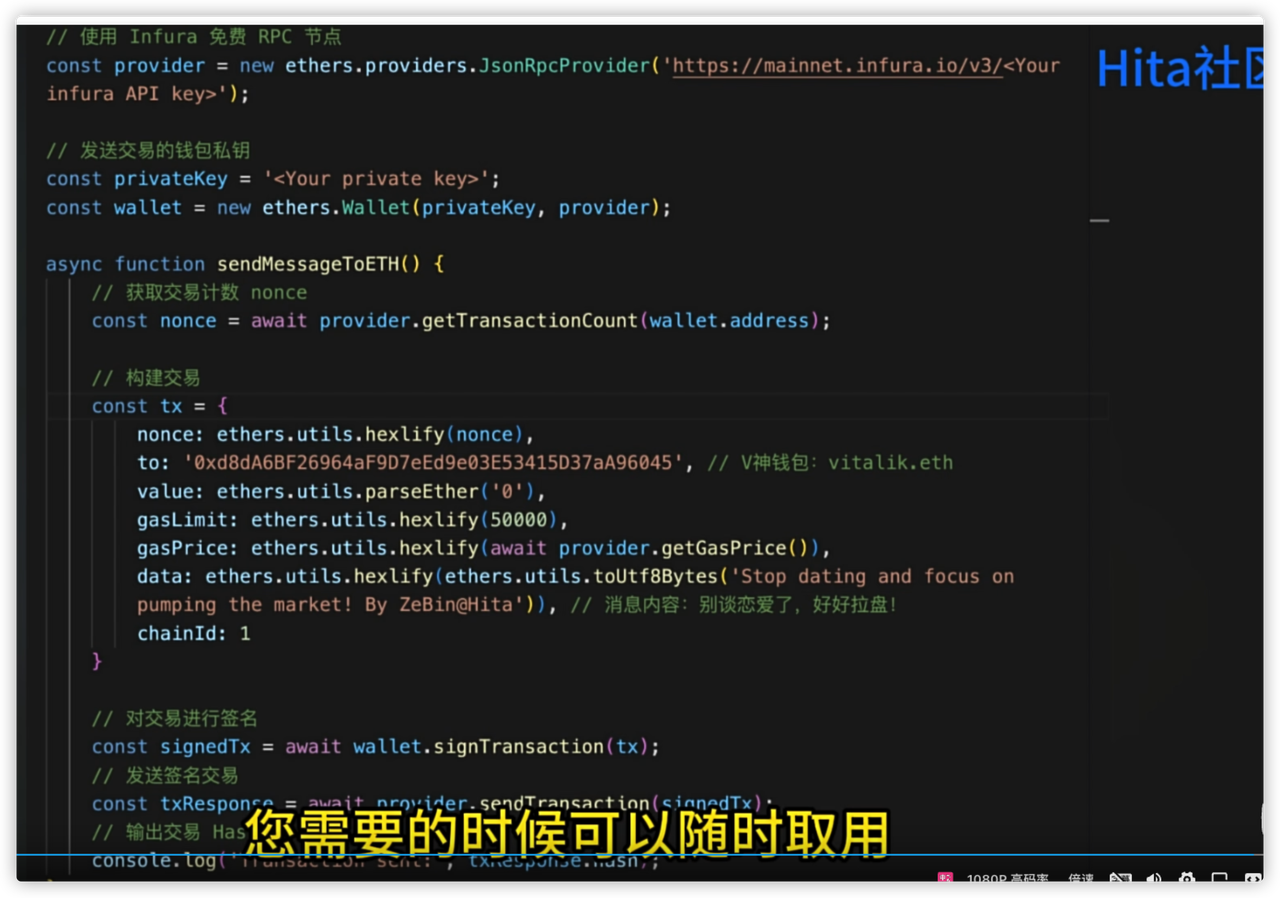Open the 倍速 playback speed menu
Image resolution: width=1280 pixels, height=898 pixels.
pos(1080,880)
